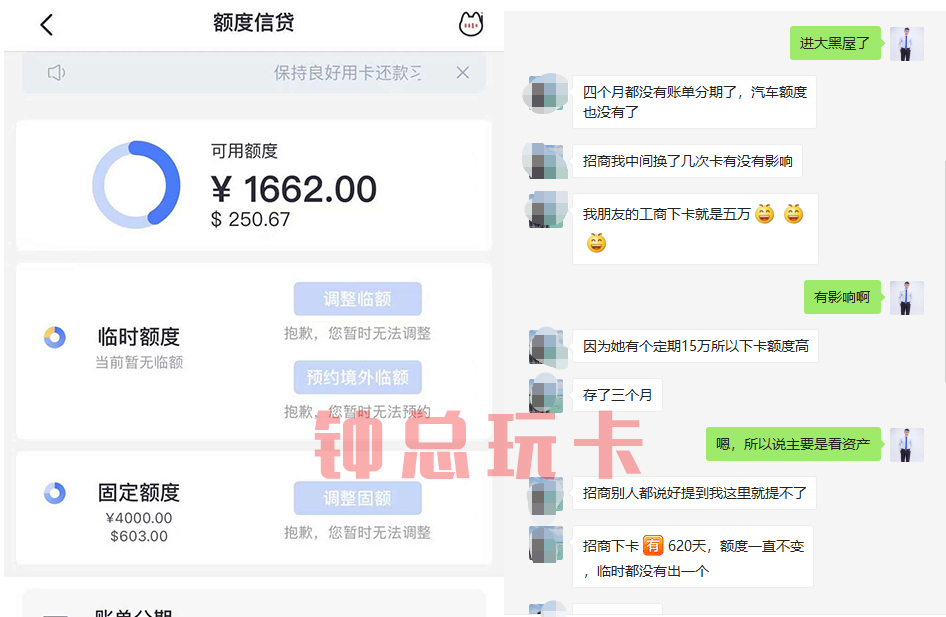
Task: Open sender avatar beside 所以说主要是看资产
Action: [907, 445]
